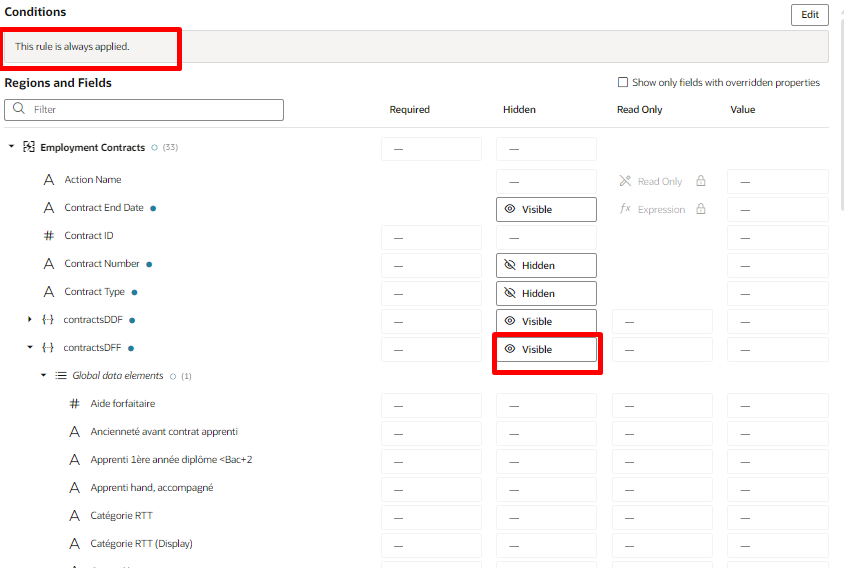Click the text icon beside Catégorie RTT (Display)

(75, 543)
